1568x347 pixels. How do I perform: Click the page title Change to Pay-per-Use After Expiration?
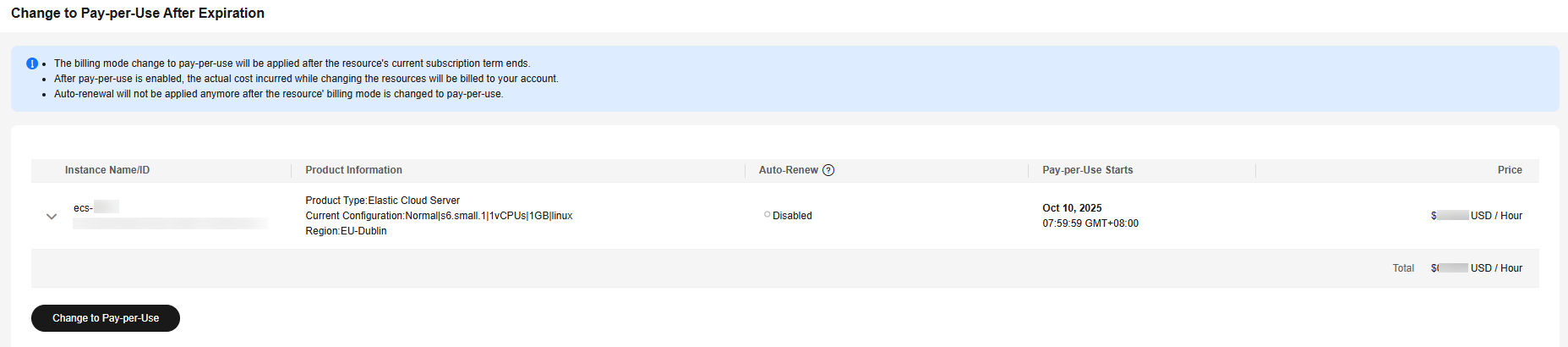pos(138,14)
